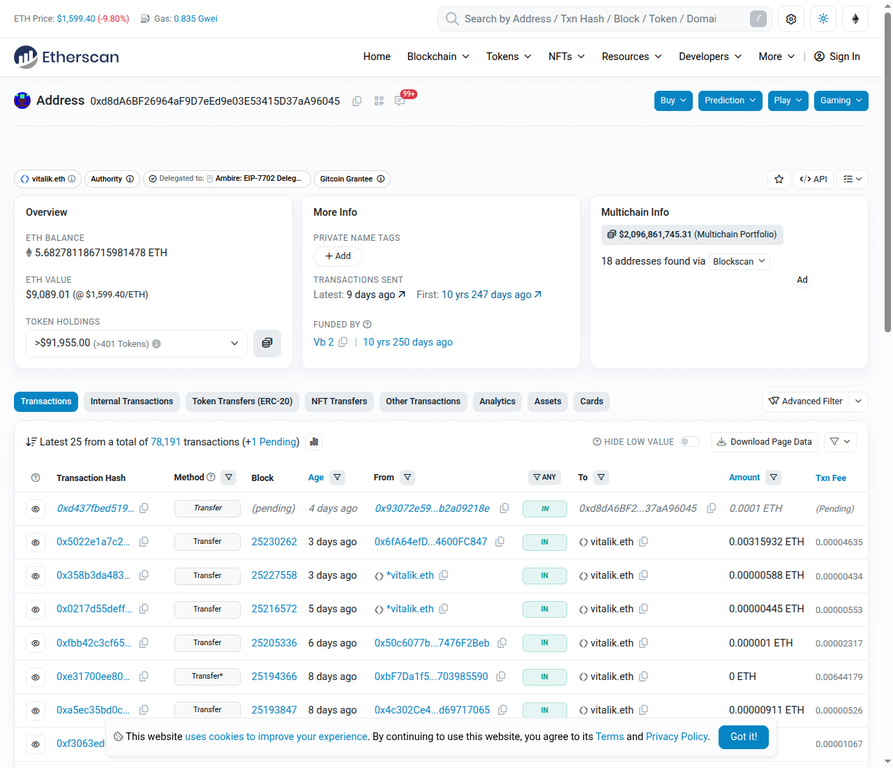Dismiss cookie notice with Got it!
Screen dimensions: 893x768
(x=743, y=737)
